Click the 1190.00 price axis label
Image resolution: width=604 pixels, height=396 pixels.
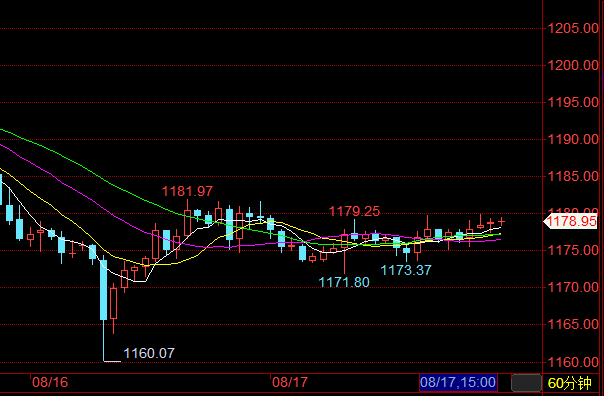[x=573, y=139]
